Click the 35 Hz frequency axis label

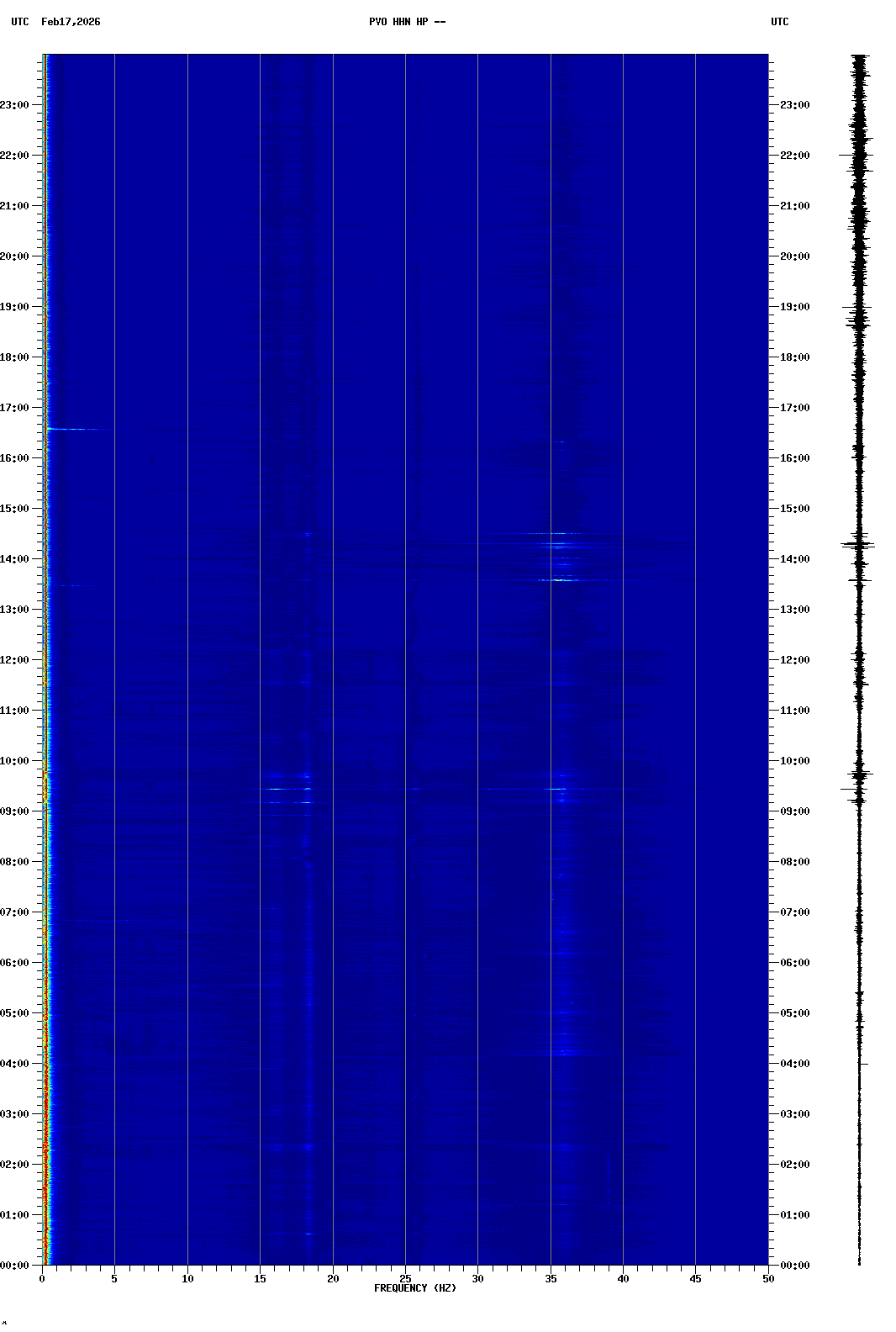click(551, 1279)
